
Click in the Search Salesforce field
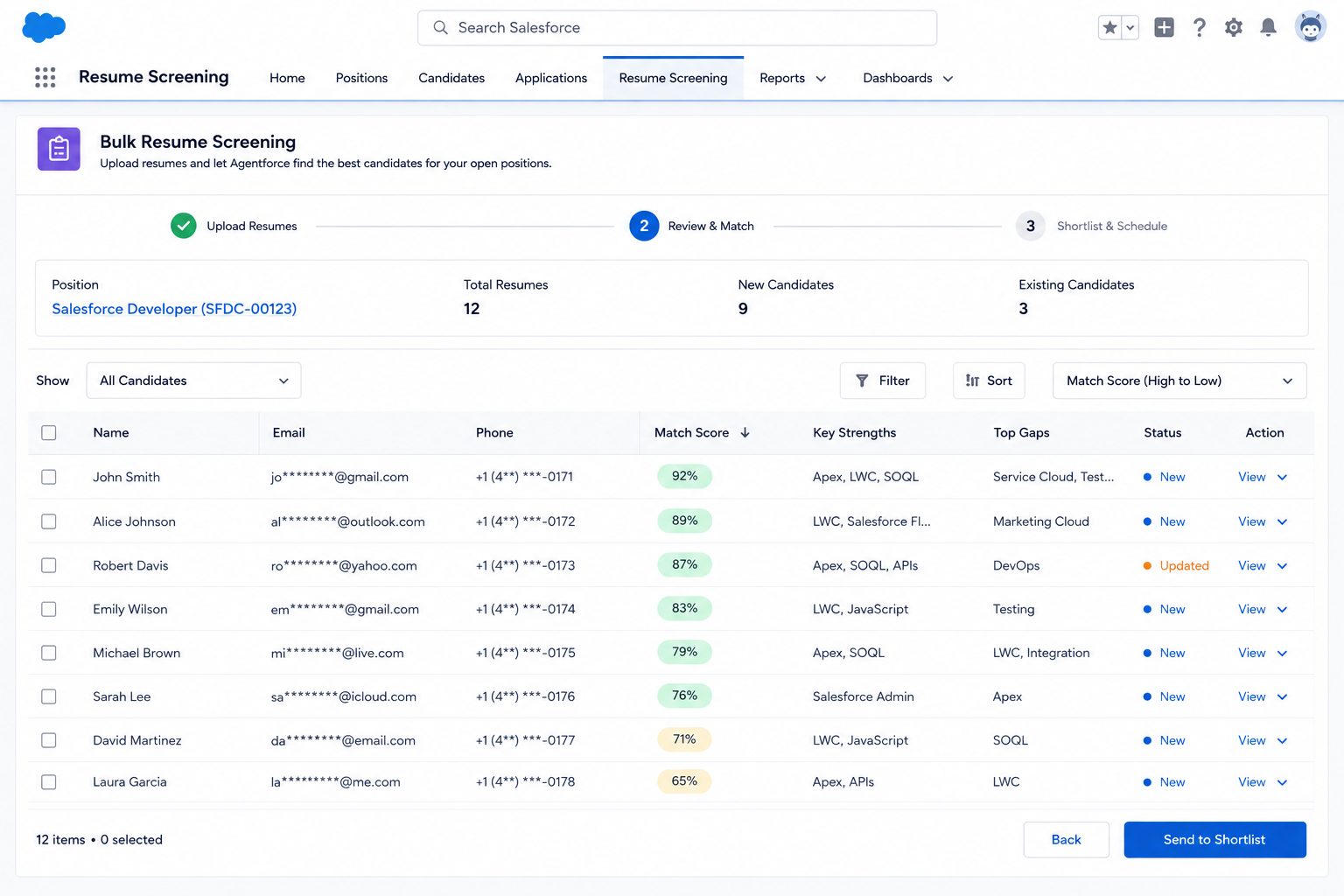click(x=677, y=28)
